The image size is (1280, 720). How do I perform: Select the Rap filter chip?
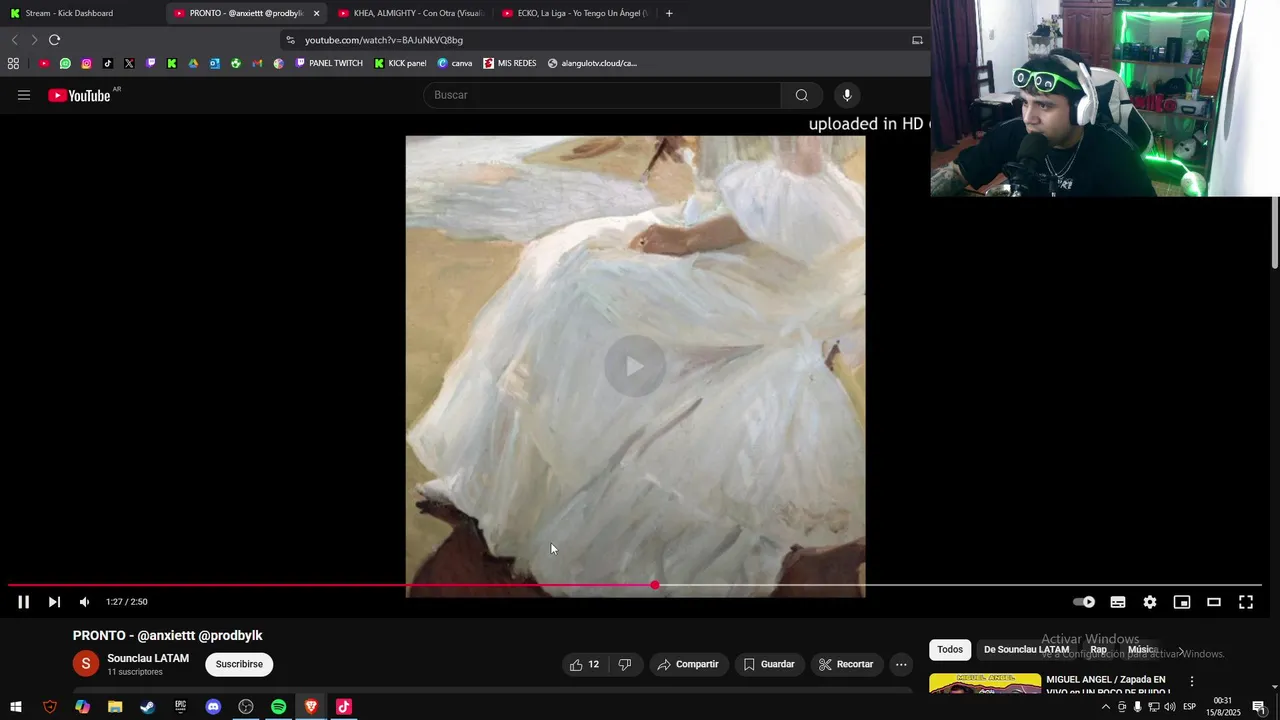[x=1098, y=650]
